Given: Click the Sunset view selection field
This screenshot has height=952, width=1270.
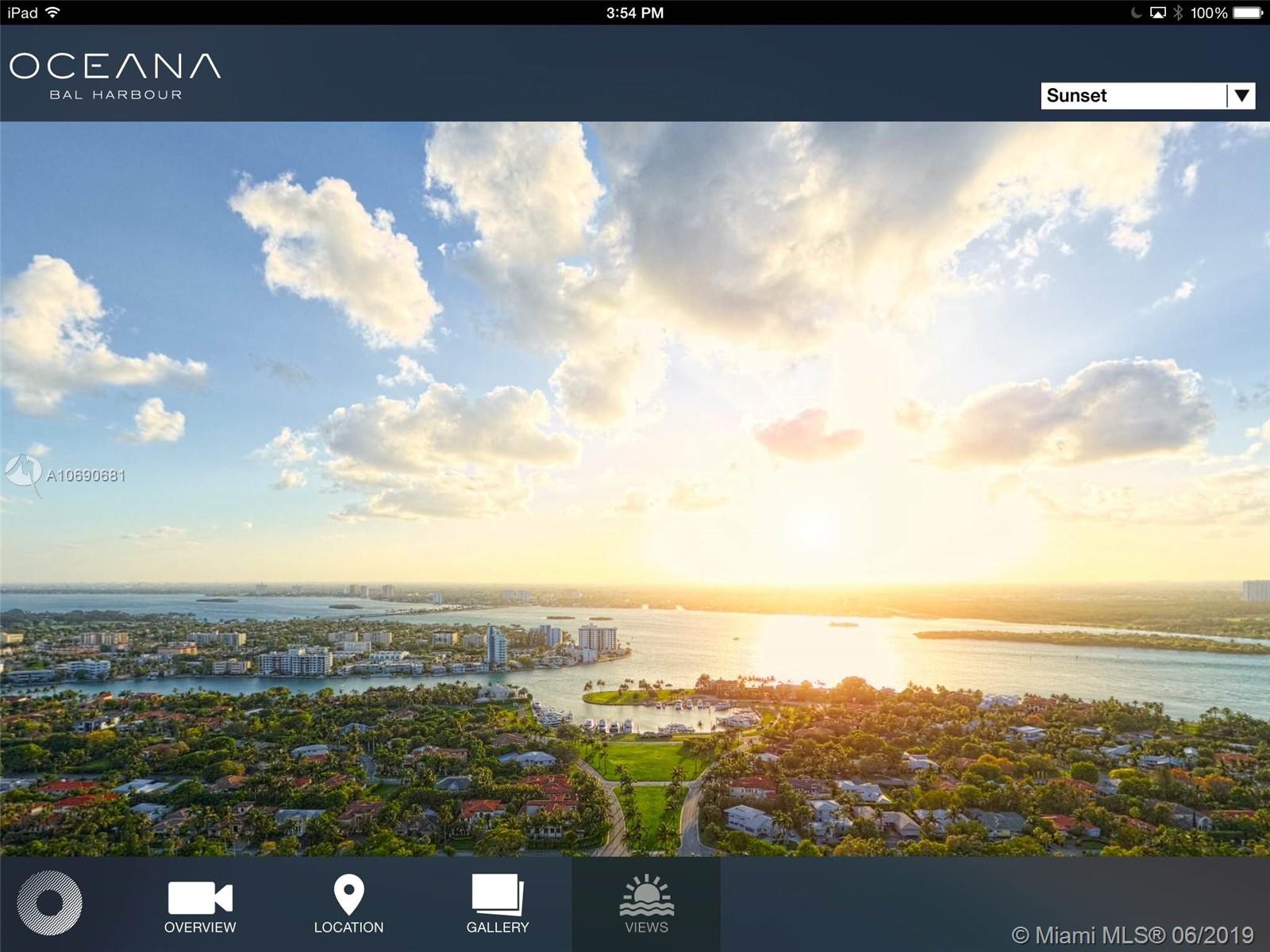Looking at the screenshot, I should (x=1133, y=96).
